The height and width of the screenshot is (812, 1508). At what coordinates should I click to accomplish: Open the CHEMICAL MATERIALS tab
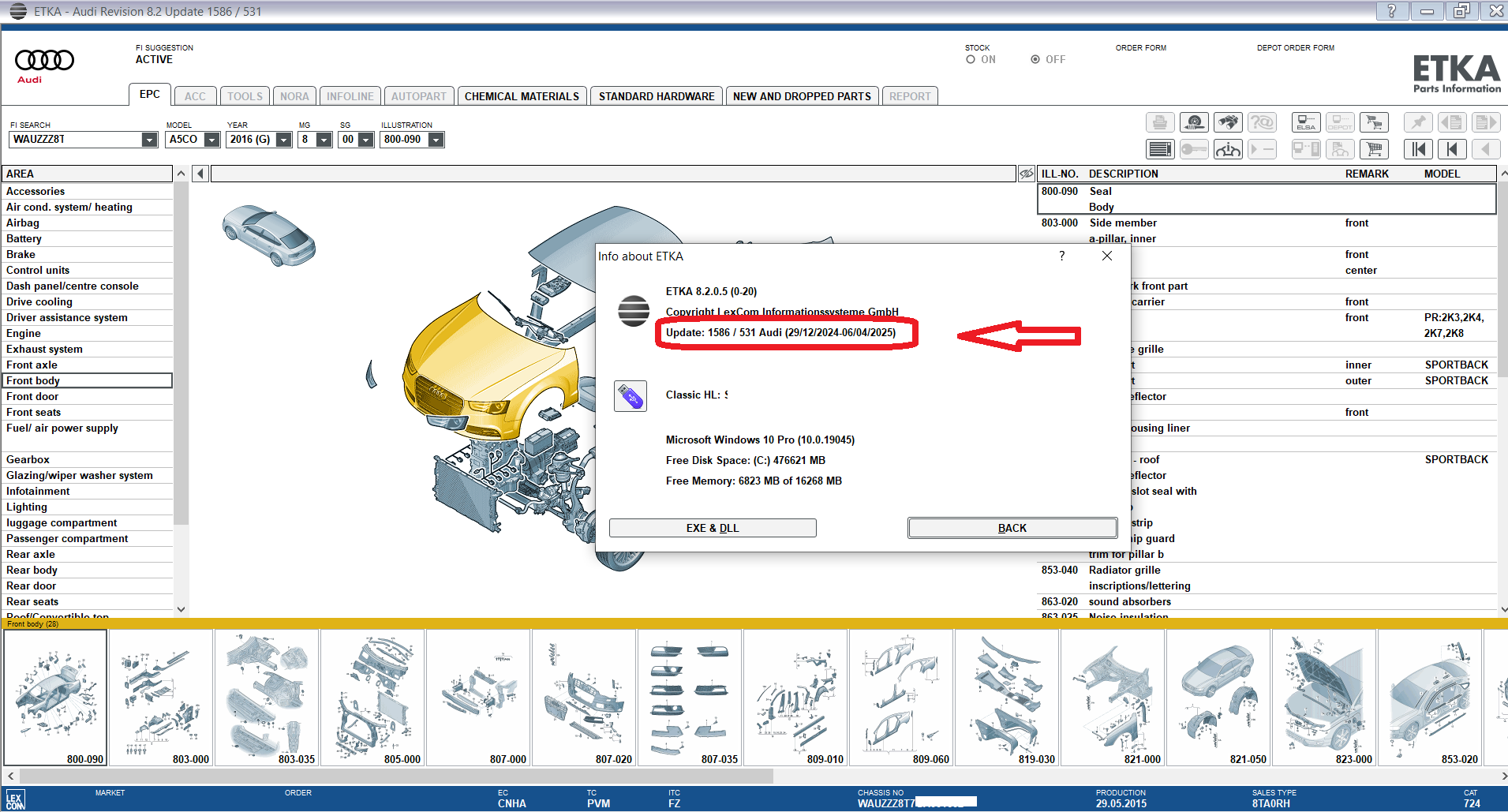click(x=522, y=96)
